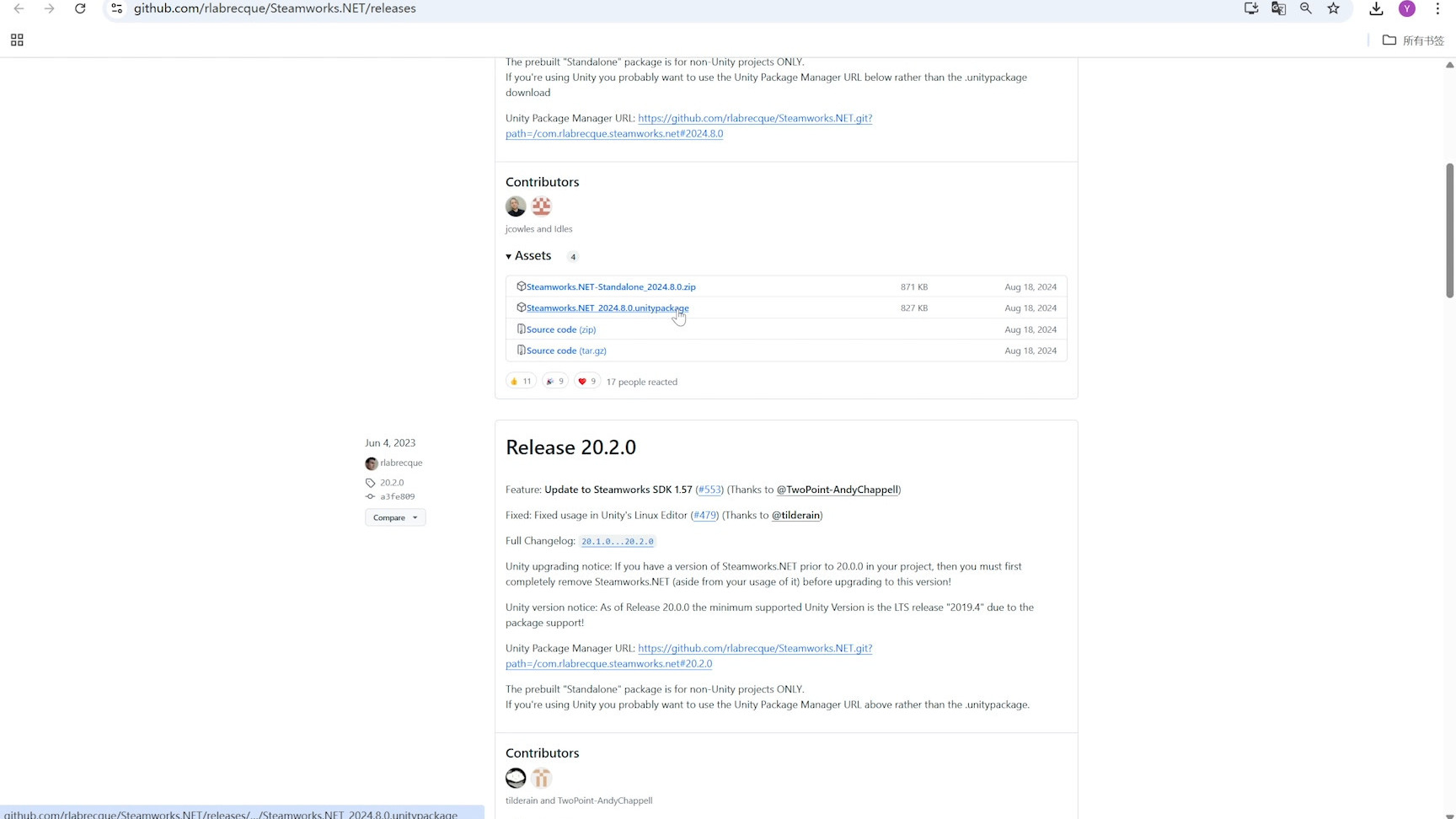
Task: Open pull request #553
Action: pos(709,490)
